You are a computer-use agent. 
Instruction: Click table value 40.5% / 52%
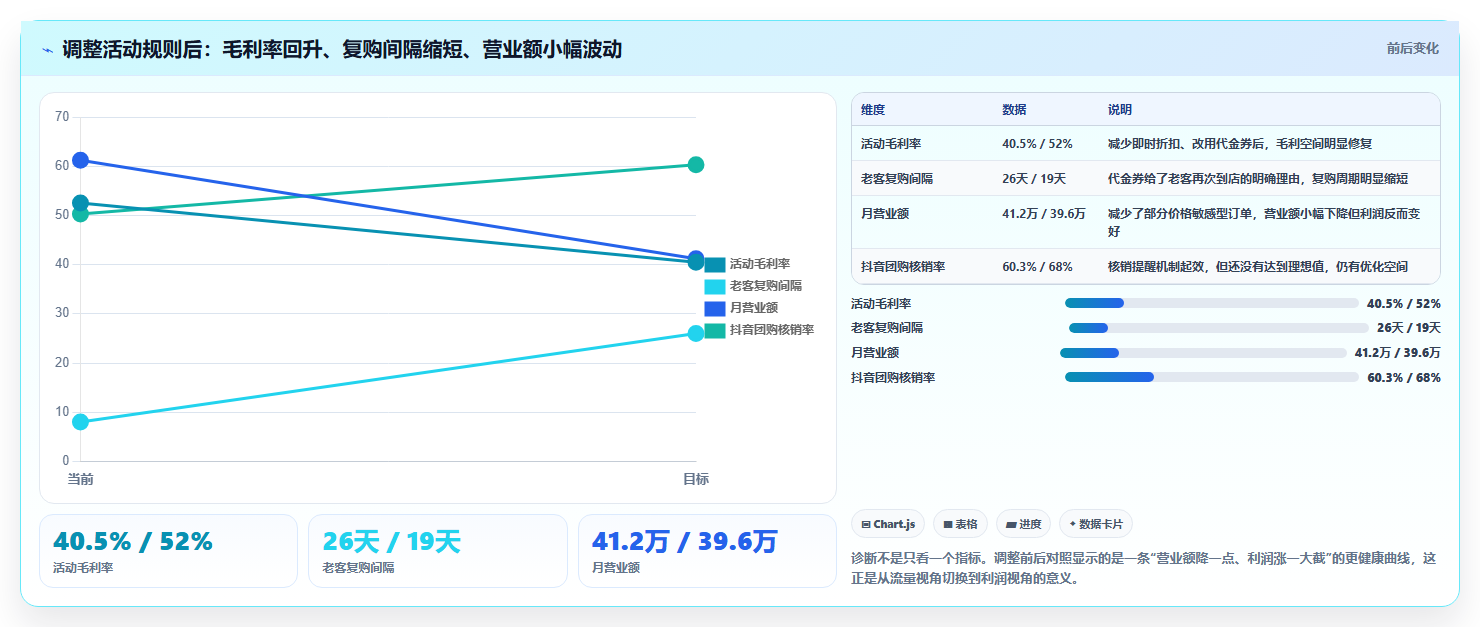click(x=1037, y=144)
